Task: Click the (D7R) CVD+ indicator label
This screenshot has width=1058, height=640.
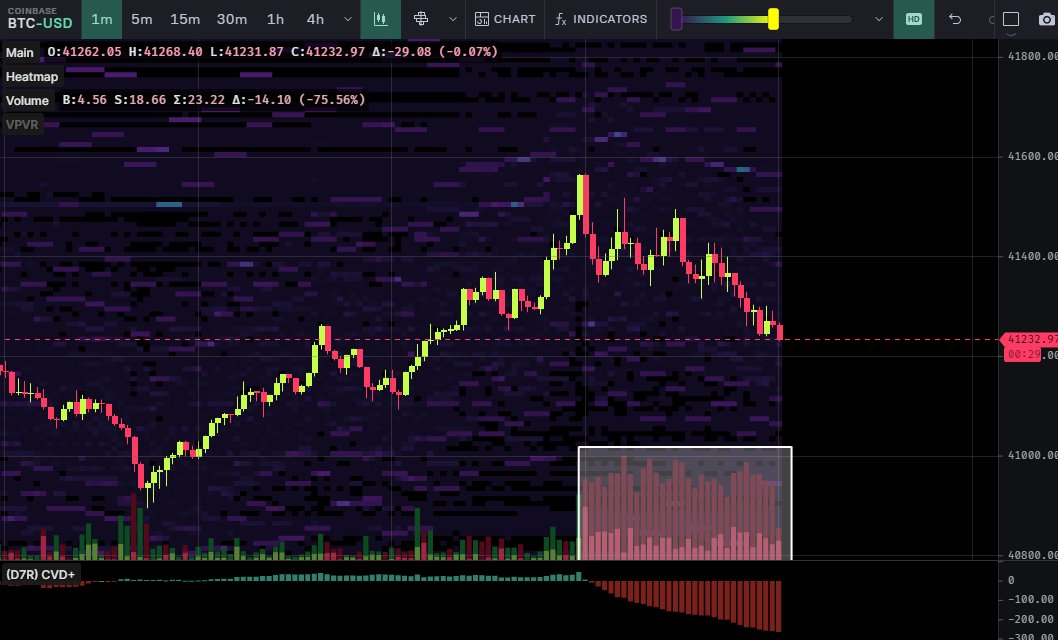Action: coord(40,575)
